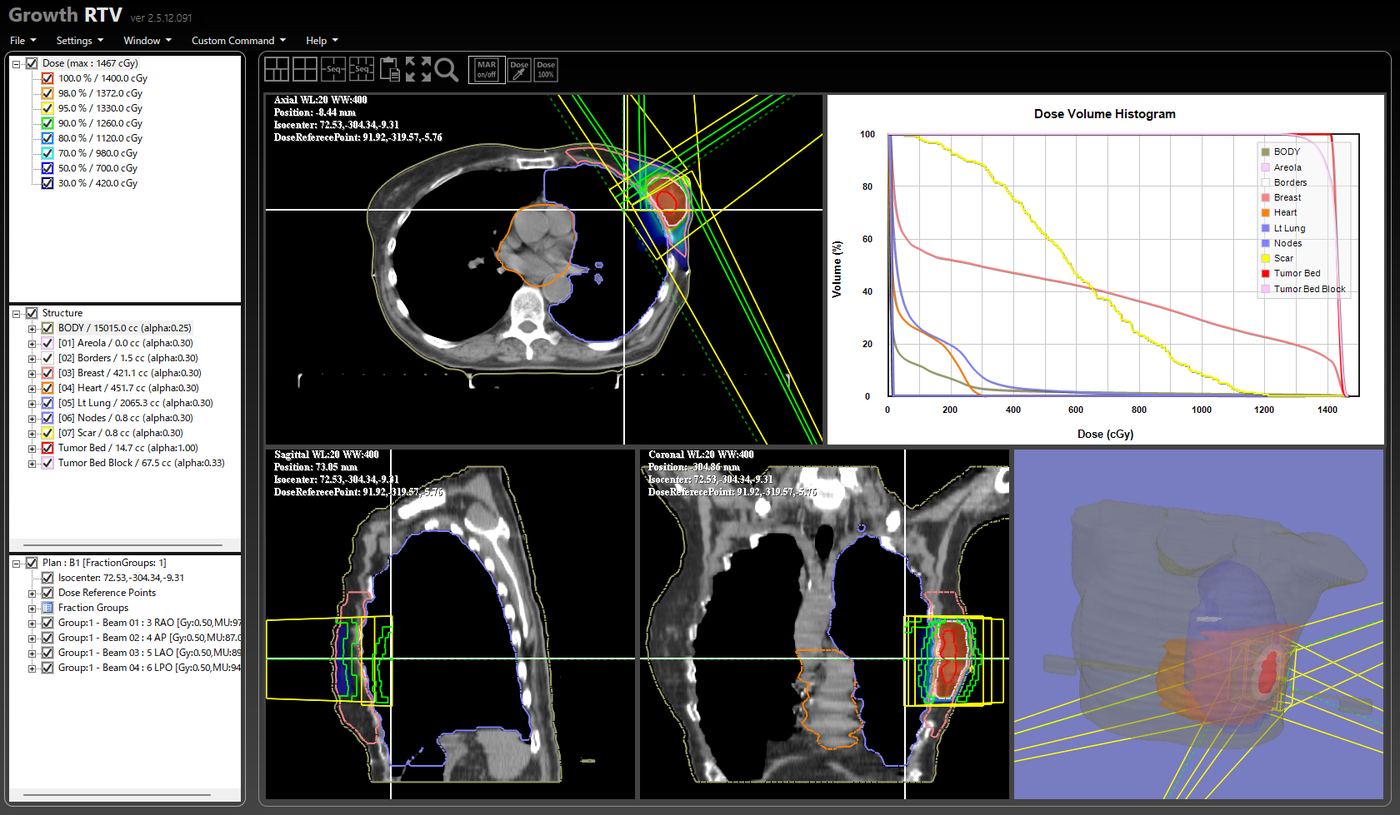
Task: Click the Dose Reference Points item
Action: [x=107, y=592]
